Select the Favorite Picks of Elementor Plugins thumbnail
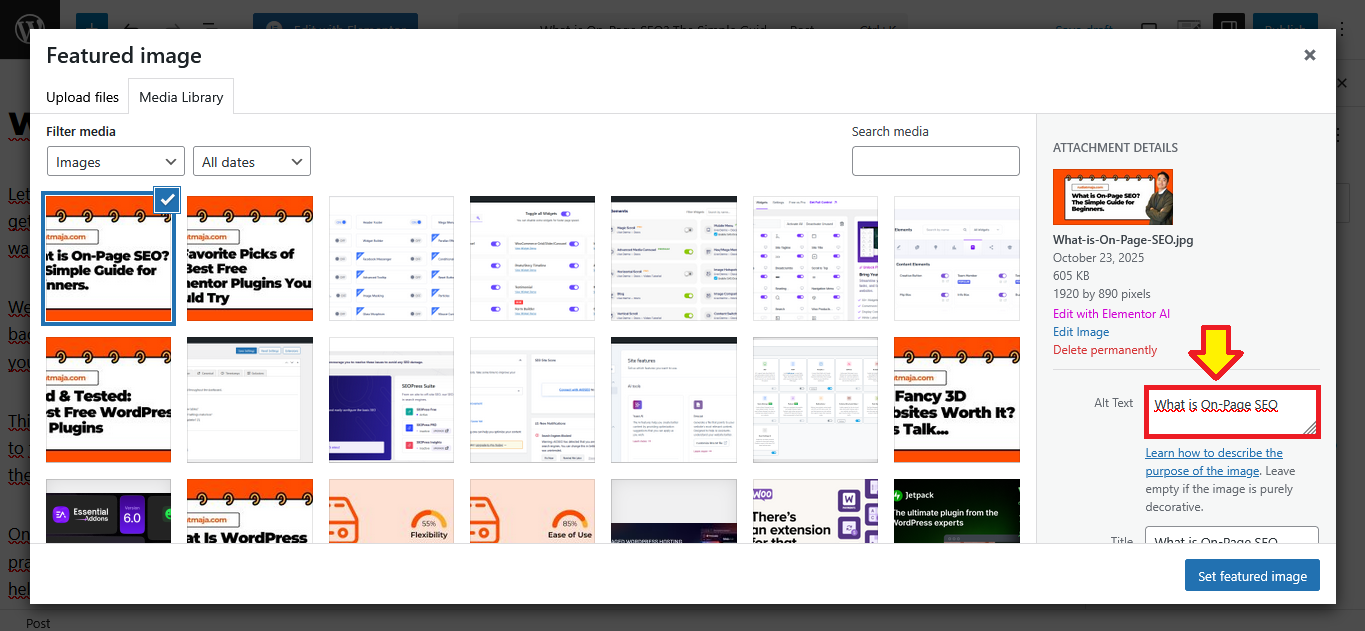This screenshot has width=1365, height=631. tap(250, 258)
